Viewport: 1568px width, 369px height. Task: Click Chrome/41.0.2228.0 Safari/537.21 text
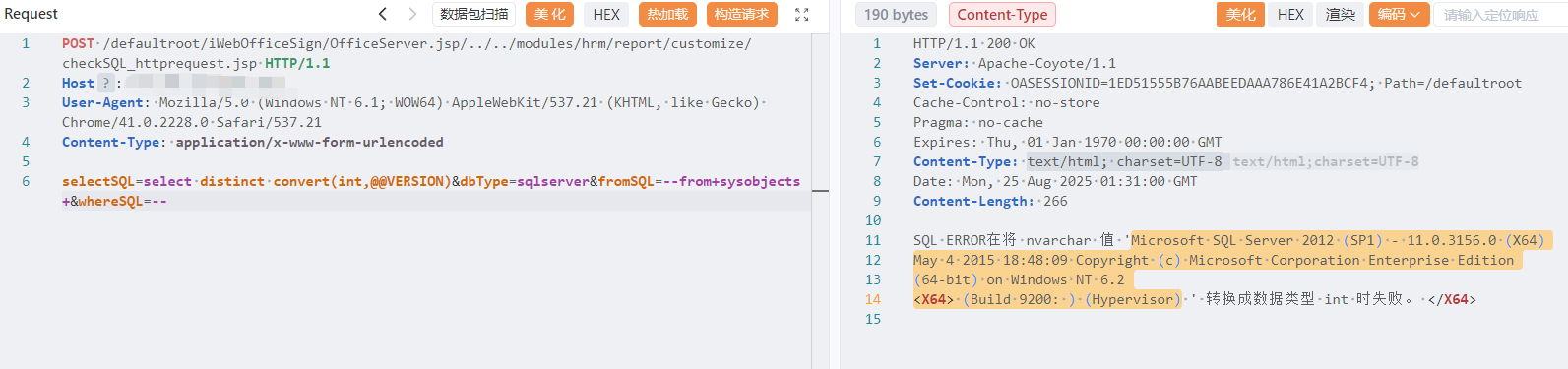pyautogui.click(x=192, y=122)
